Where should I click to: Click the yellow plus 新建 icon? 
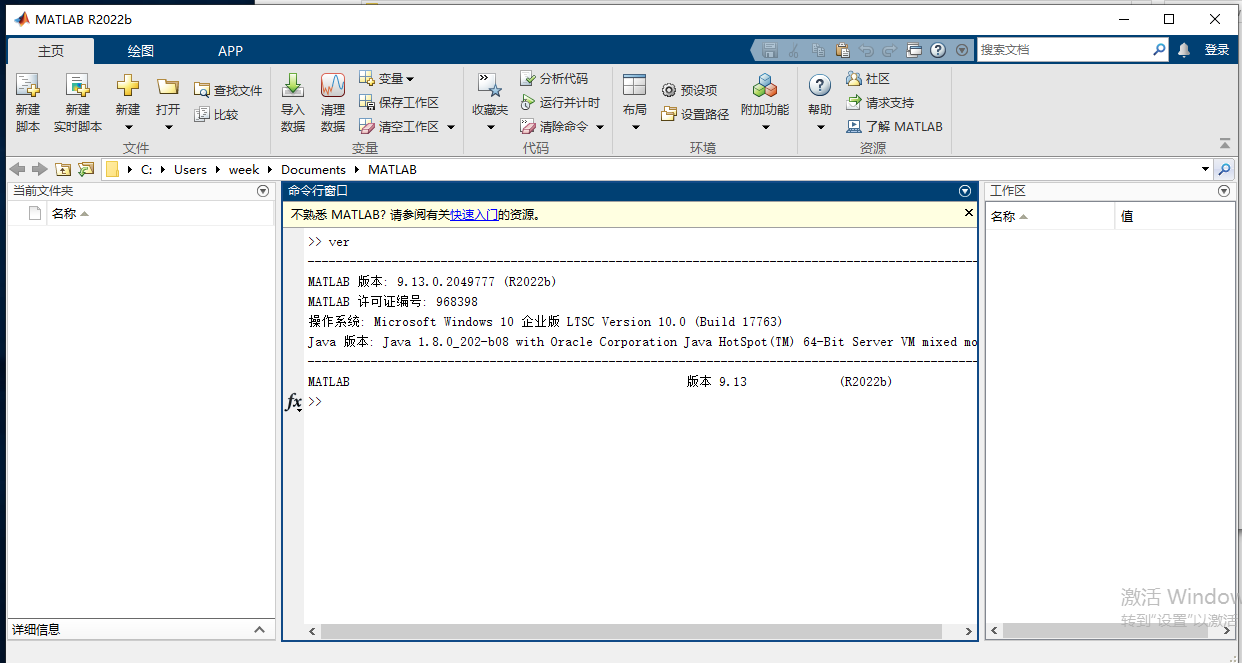tap(128, 86)
